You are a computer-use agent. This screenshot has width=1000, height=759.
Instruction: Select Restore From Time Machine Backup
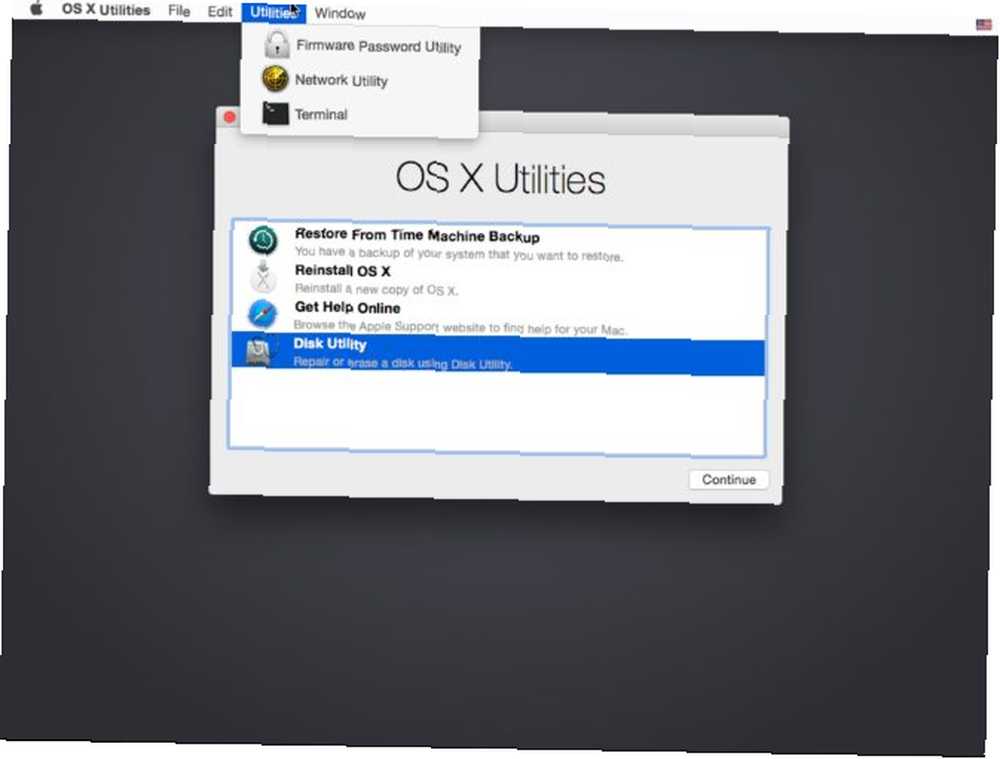(499, 244)
